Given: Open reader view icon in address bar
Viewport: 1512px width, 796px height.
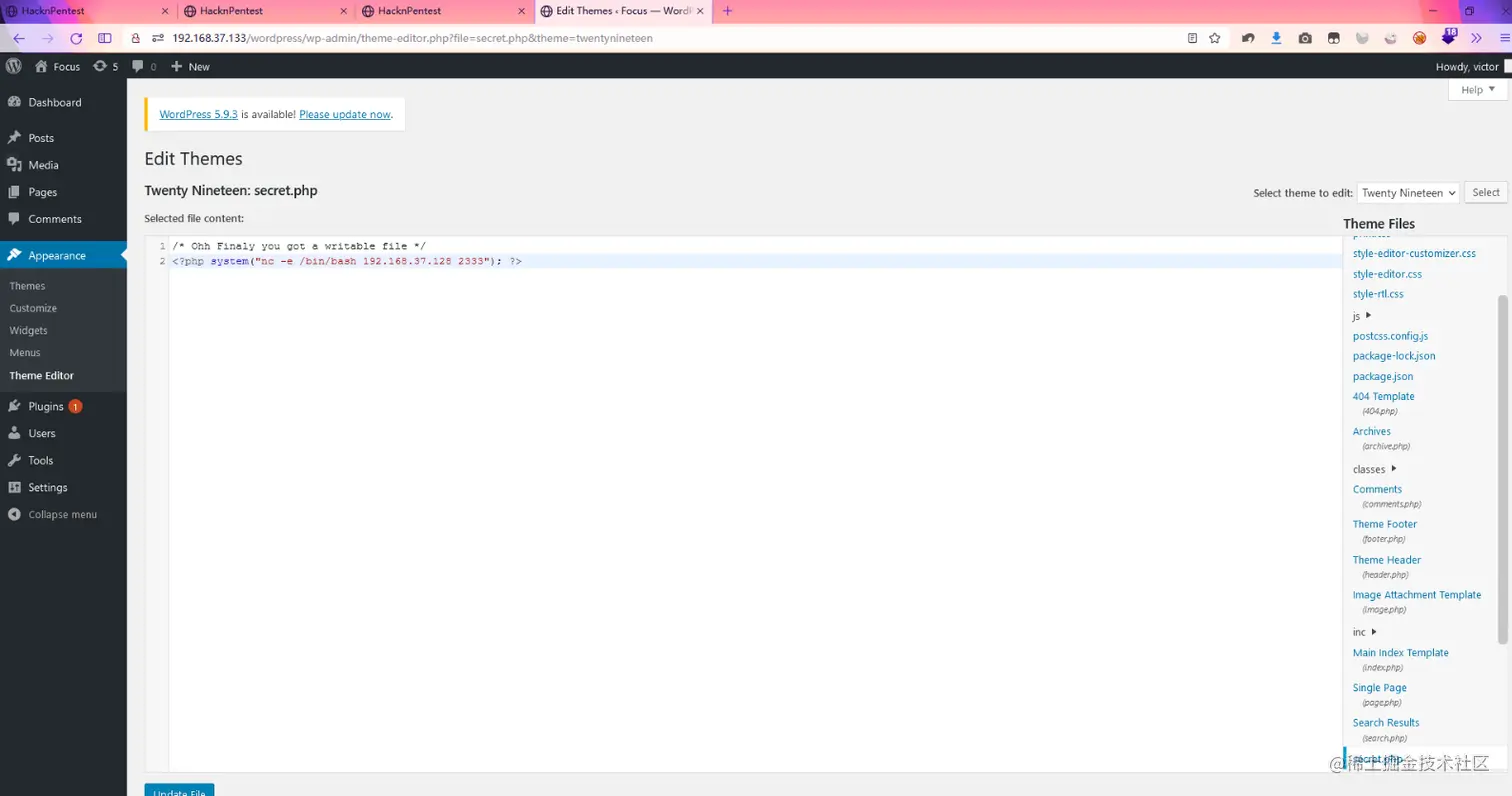Looking at the screenshot, I should (1192, 38).
